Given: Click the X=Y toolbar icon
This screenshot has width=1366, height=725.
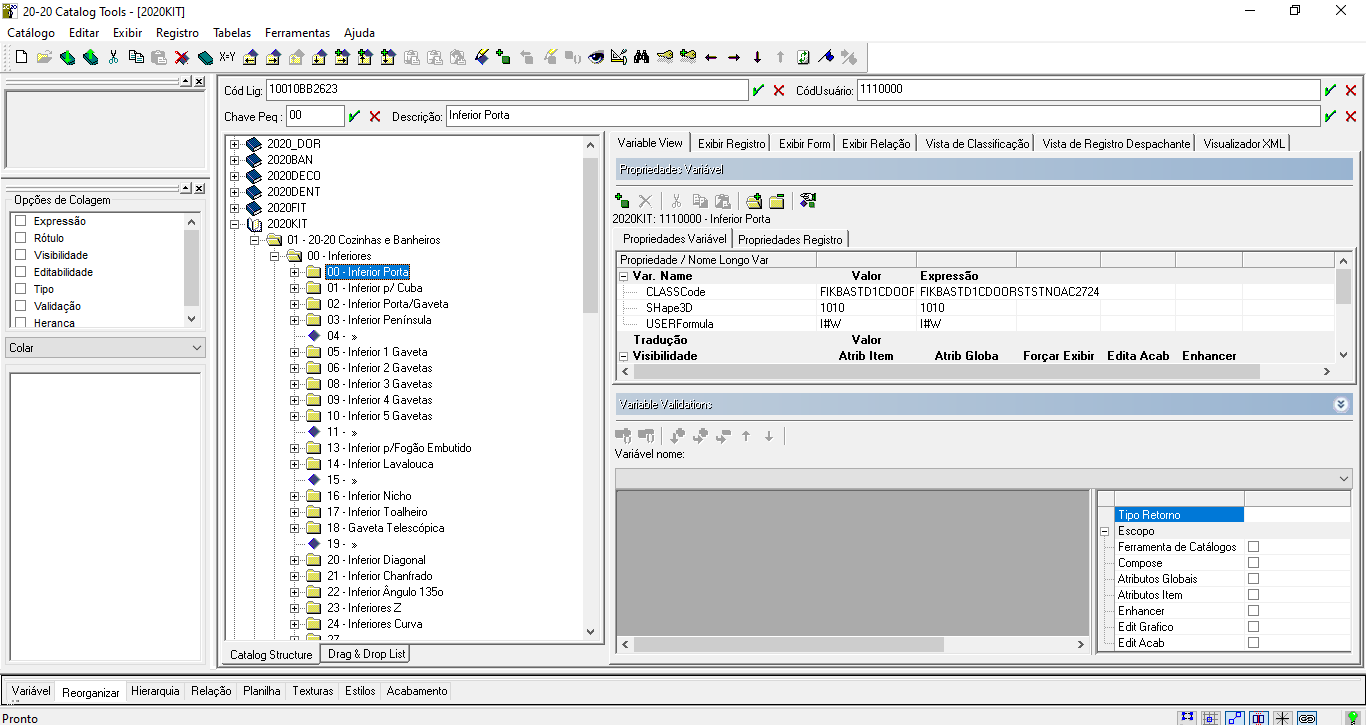Looking at the screenshot, I should (227, 57).
